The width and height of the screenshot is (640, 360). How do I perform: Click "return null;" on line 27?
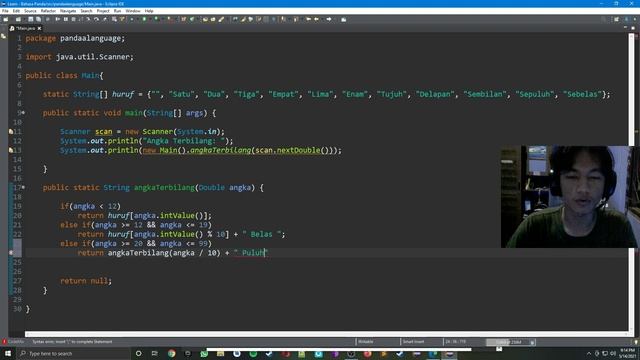[x=86, y=281]
